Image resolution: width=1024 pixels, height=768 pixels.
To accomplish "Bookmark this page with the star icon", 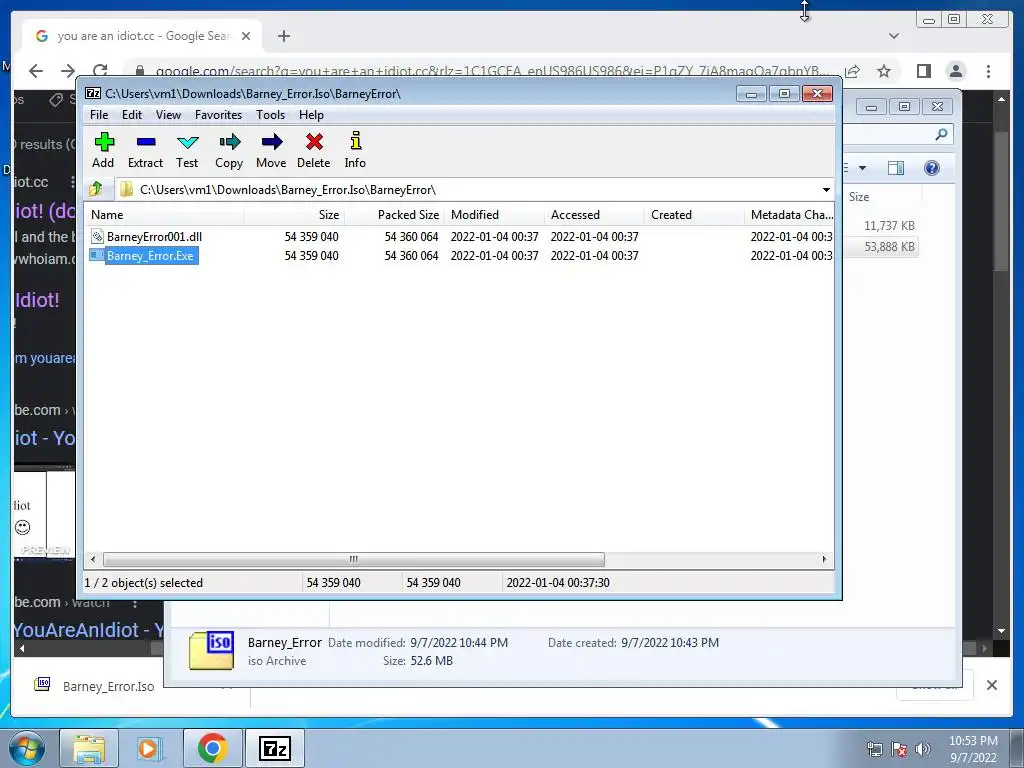I will point(884,71).
